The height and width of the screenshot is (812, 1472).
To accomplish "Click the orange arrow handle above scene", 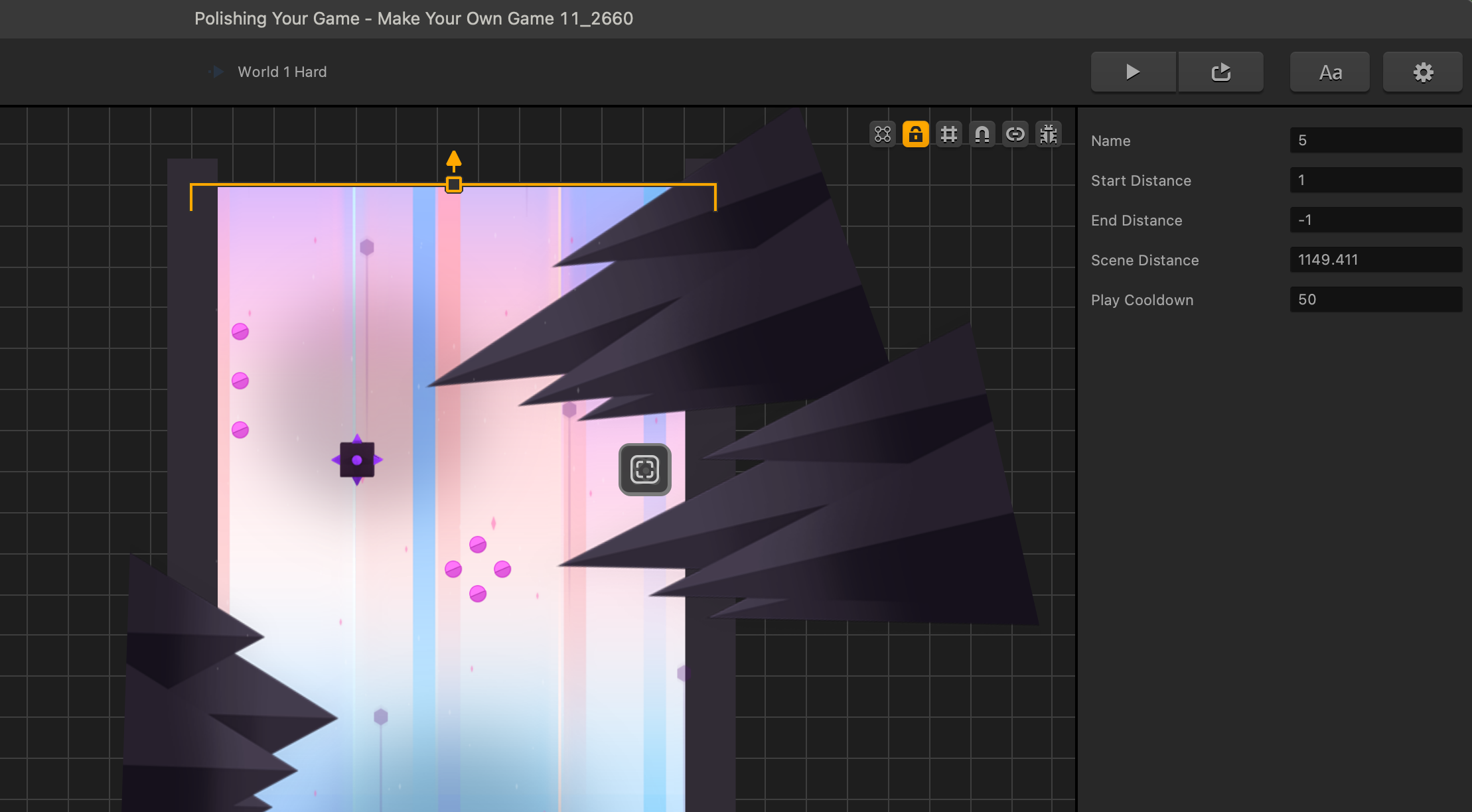I will tap(454, 161).
